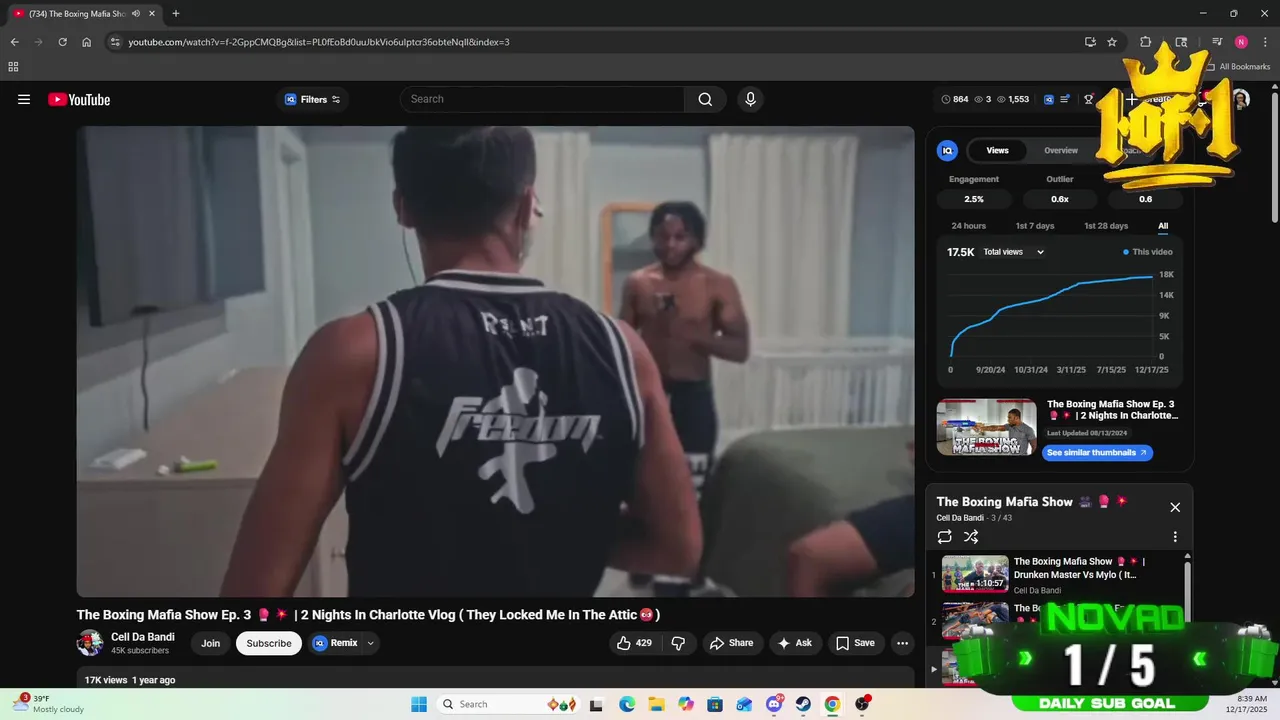Screen dimensions: 1280x720
Task: Click the magnifier search button
Action: click(705, 99)
